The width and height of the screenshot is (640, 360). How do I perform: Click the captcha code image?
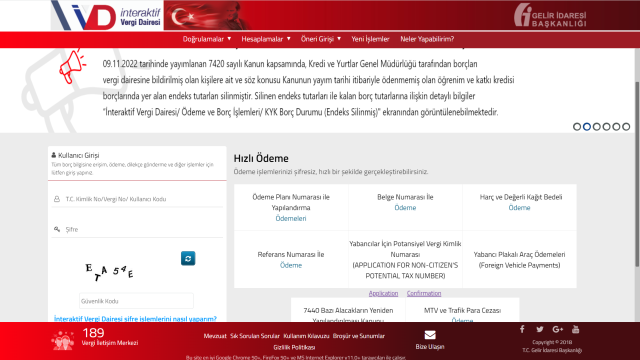(x=109, y=272)
